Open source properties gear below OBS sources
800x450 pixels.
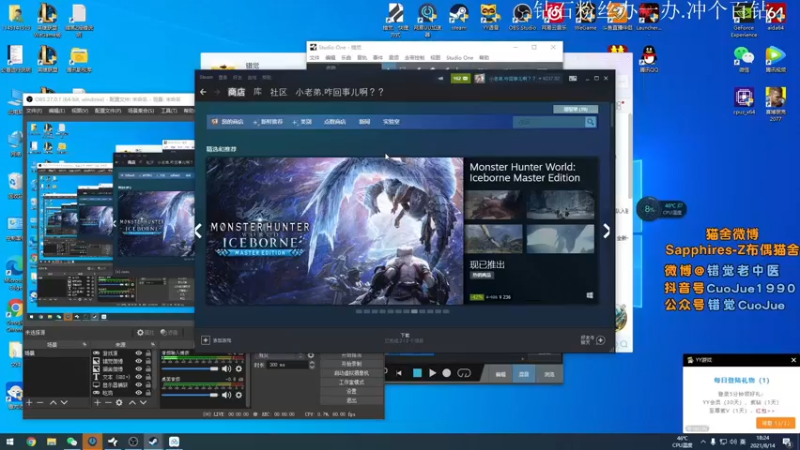click(119, 403)
